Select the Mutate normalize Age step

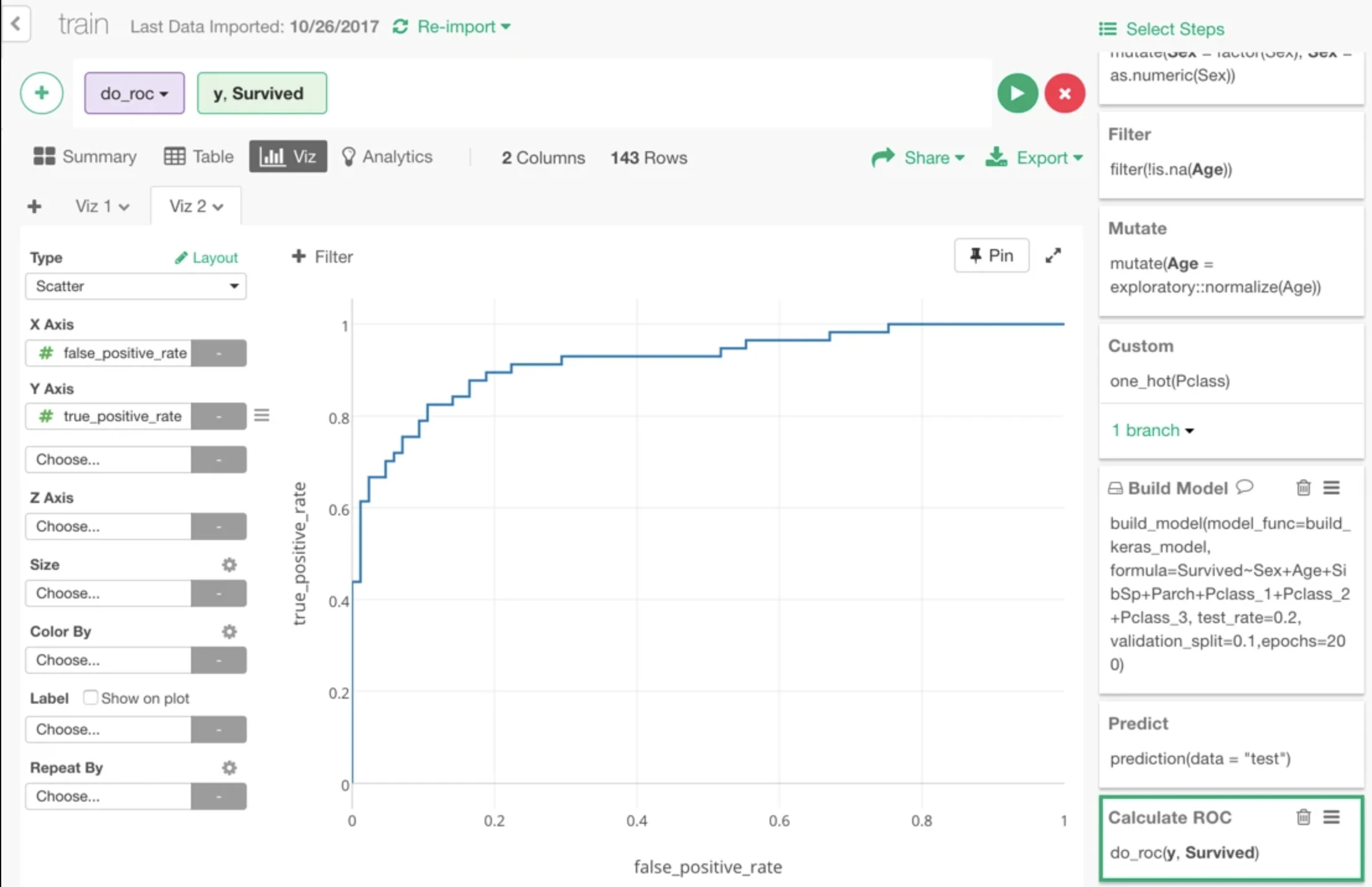(x=1231, y=261)
